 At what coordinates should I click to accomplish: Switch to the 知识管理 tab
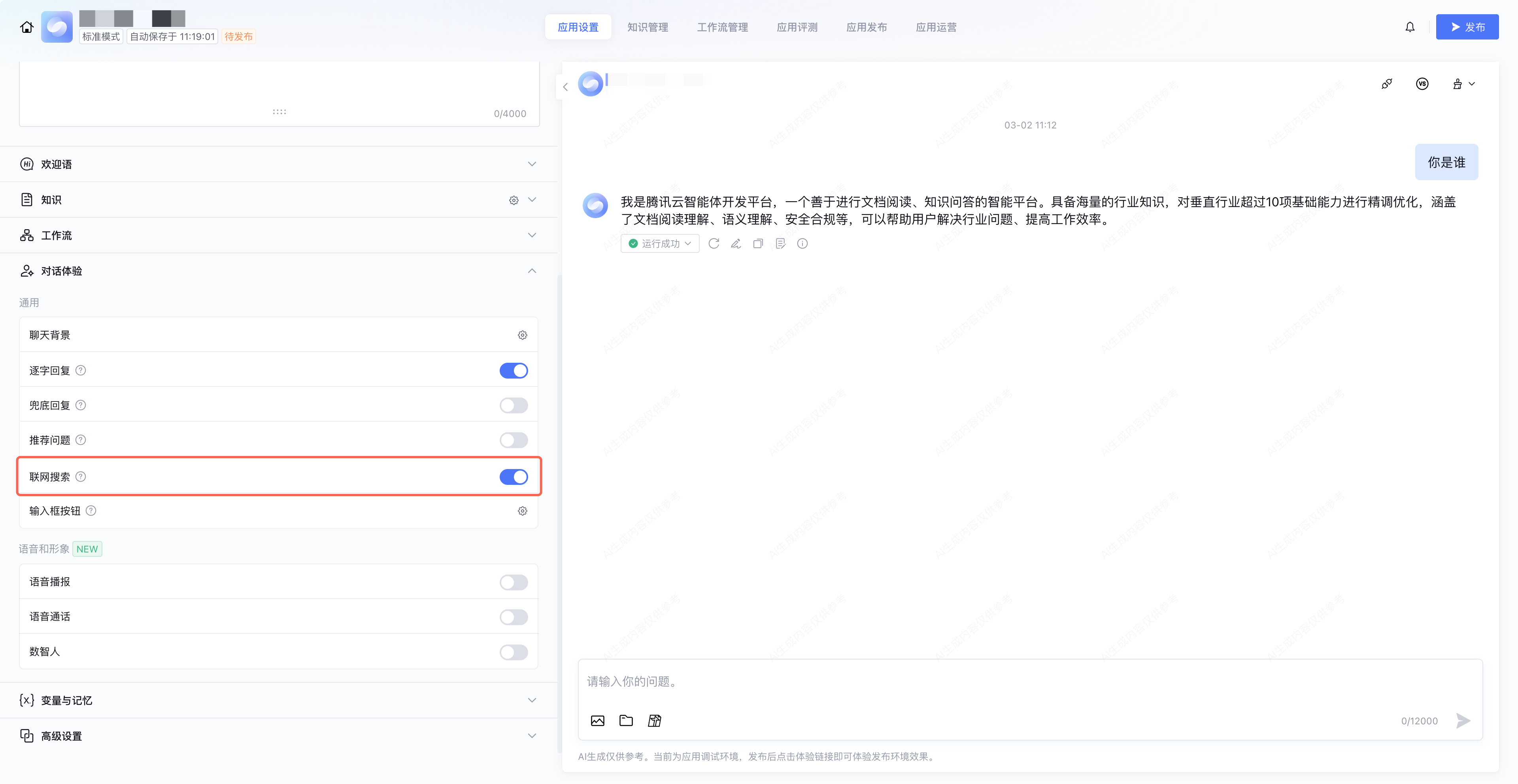click(647, 27)
